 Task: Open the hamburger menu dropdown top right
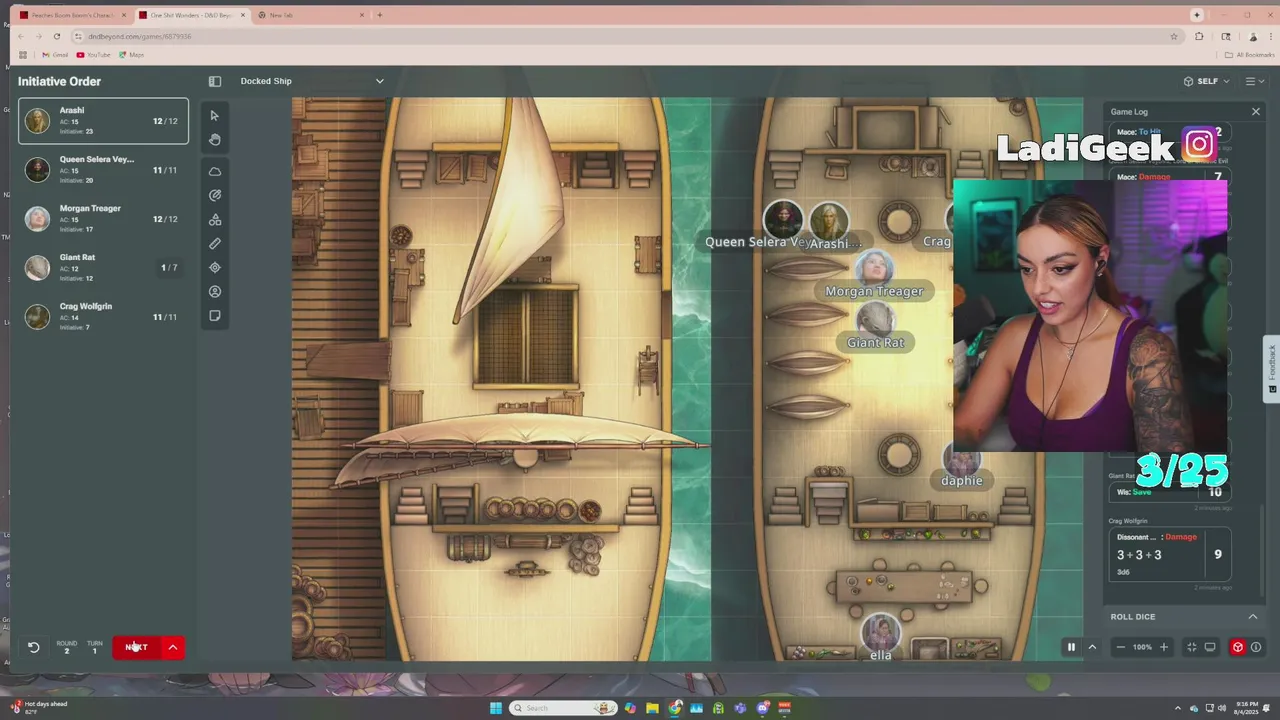coord(1253,81)
